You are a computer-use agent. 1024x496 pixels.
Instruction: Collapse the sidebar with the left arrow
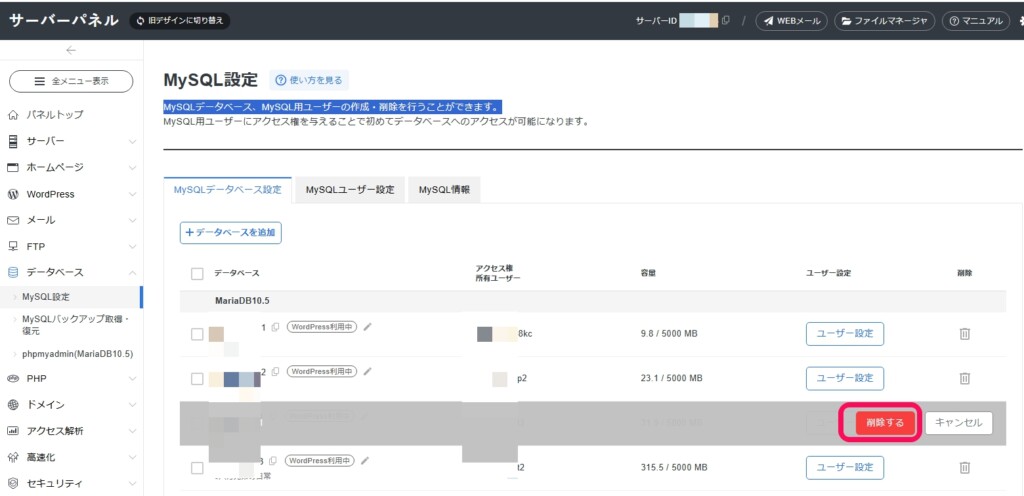click(x=71, y=50)
